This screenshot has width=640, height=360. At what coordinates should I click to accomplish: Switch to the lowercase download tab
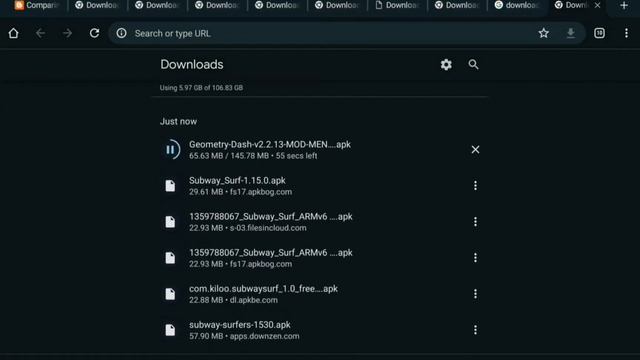coord(517,5)
